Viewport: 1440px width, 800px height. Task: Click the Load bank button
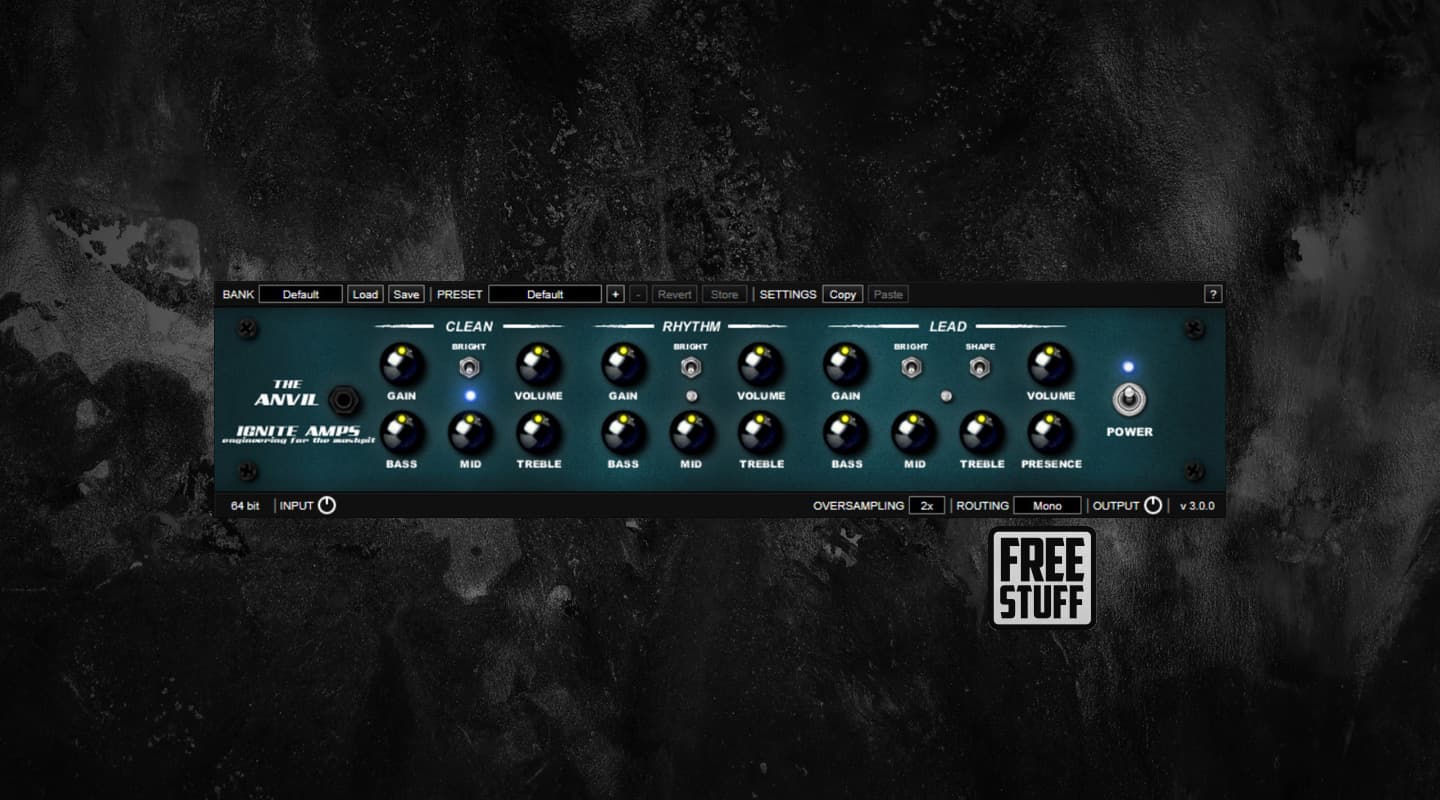click(365, 294)
